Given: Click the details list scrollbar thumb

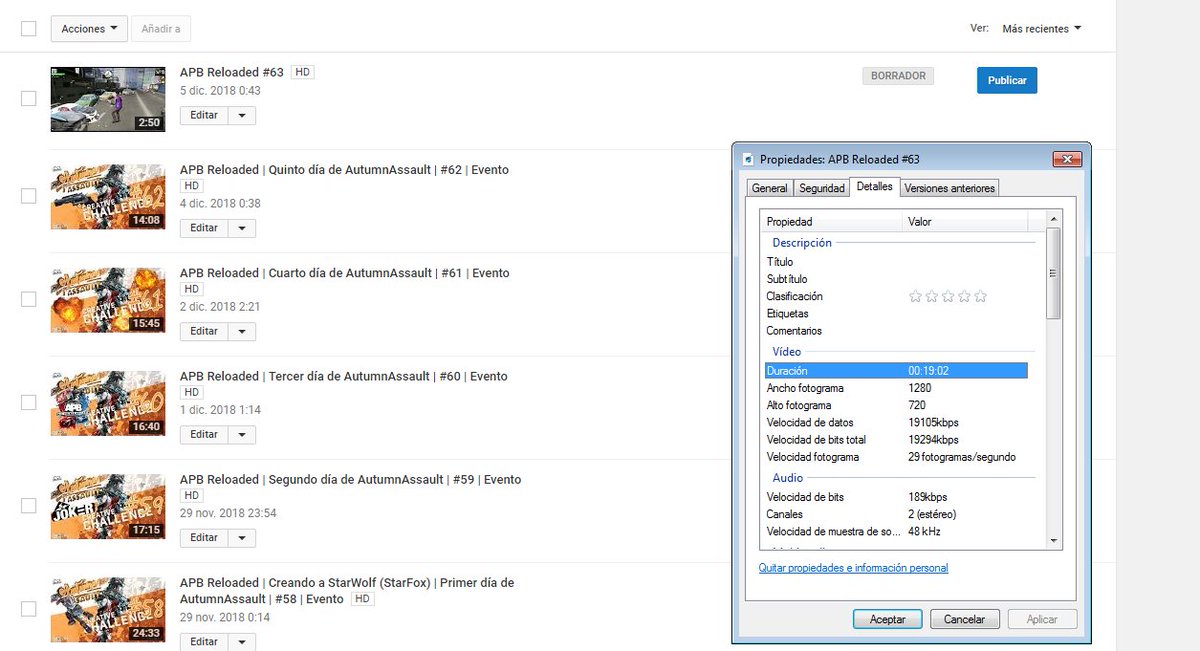Looking at the screenshot, I should coord(1053,273).
